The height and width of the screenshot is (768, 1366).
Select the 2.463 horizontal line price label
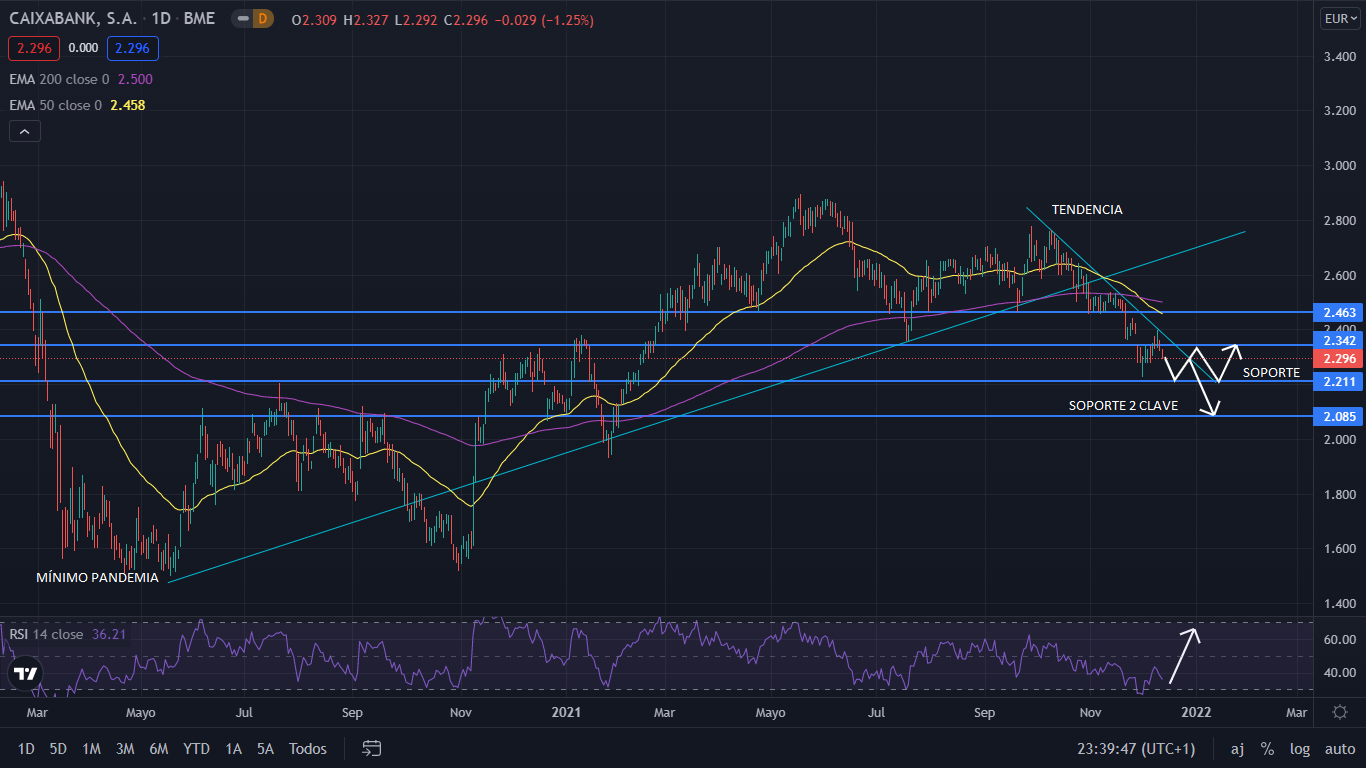(x=1339, y=313)
